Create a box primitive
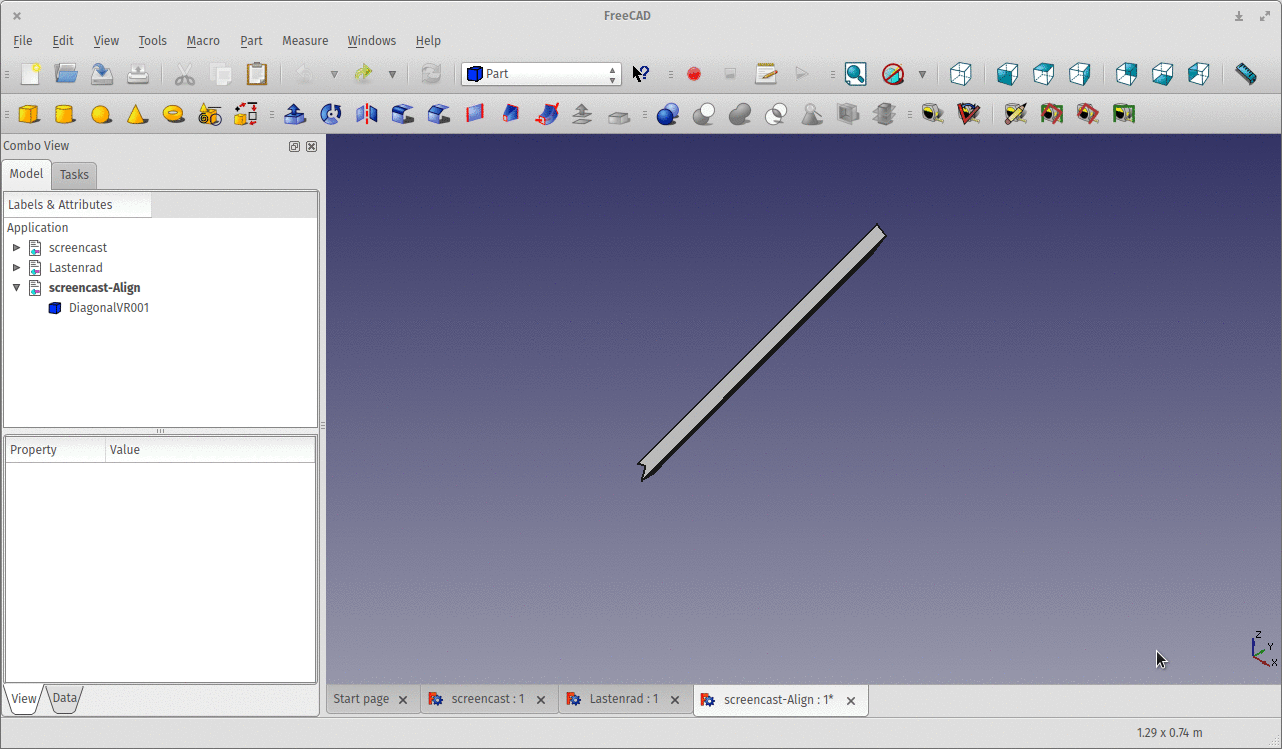This screenshot has height=749, width=1282. (29, 115)
